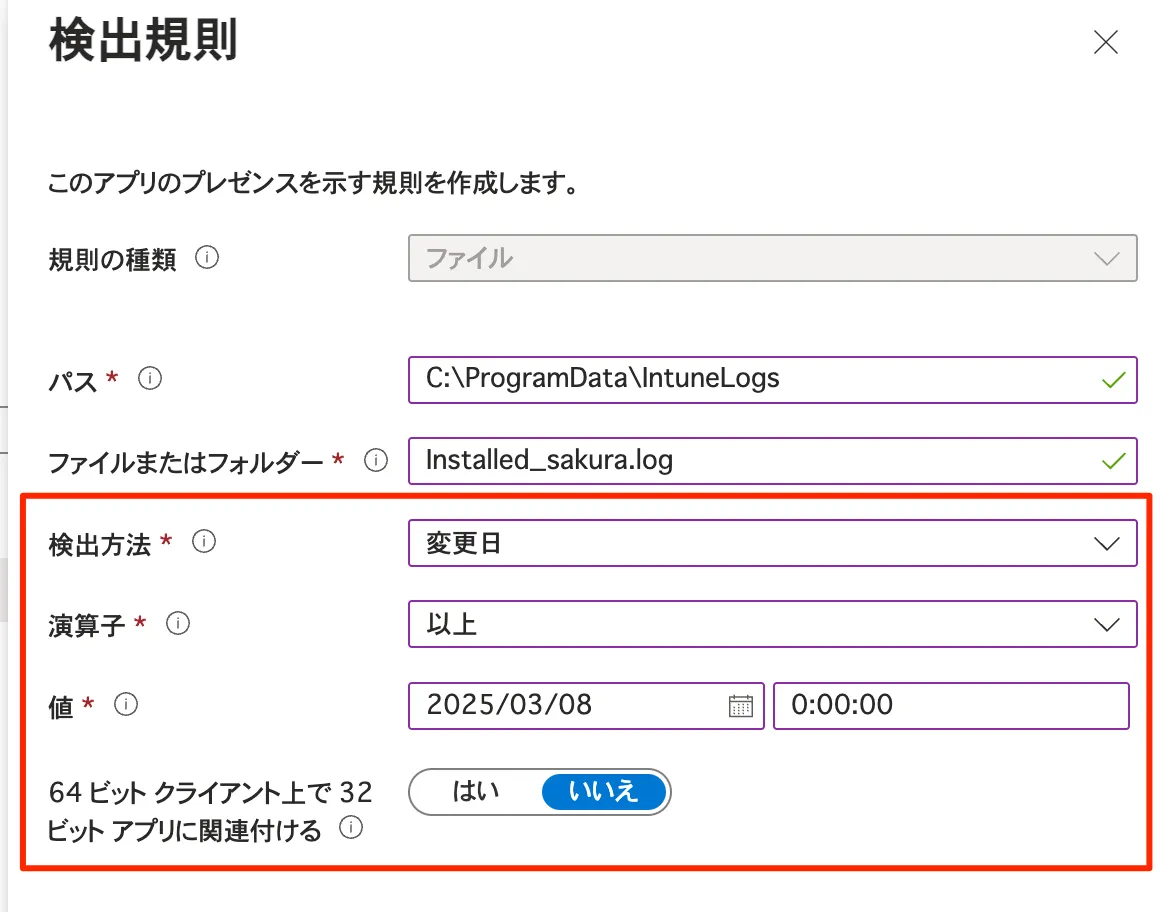Select いいえ on the 32-bit toggle
1166x912 pixels.
603,792
